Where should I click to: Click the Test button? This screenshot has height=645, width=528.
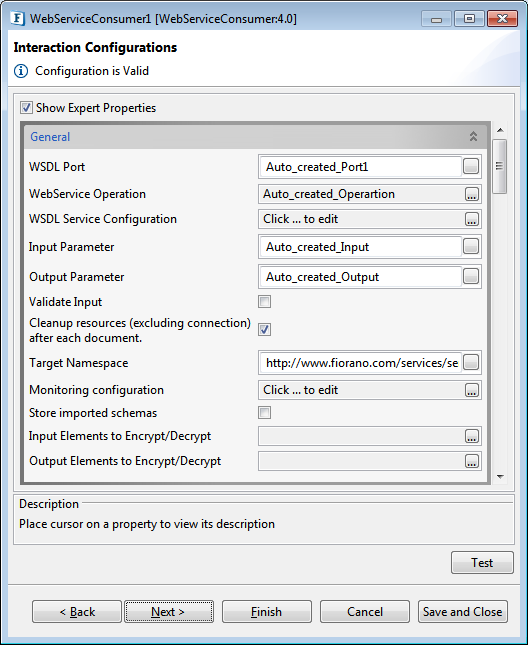pos(482,562)
